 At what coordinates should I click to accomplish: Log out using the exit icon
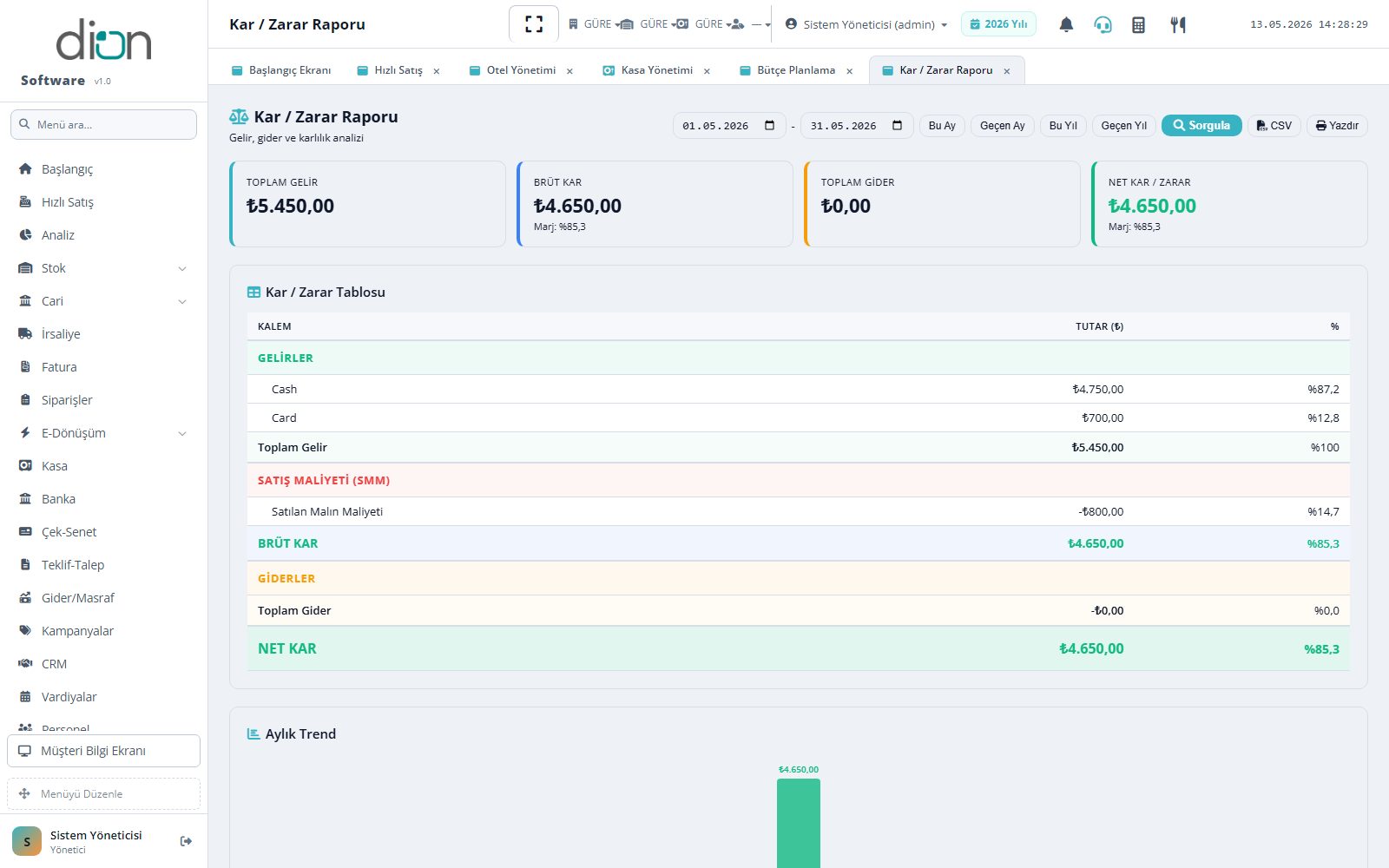click(186, 841)
